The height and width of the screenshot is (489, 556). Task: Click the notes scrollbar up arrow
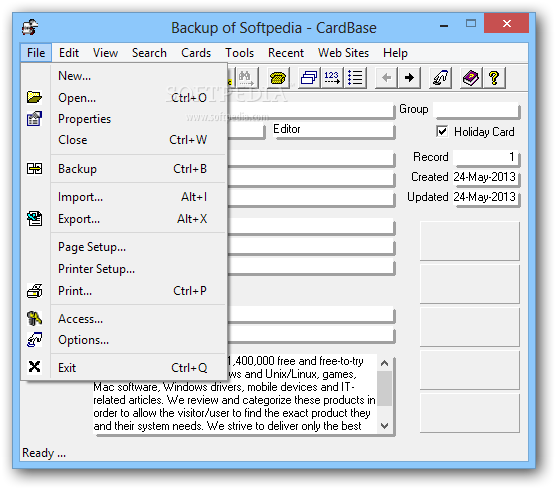click(x=384, y=363)
